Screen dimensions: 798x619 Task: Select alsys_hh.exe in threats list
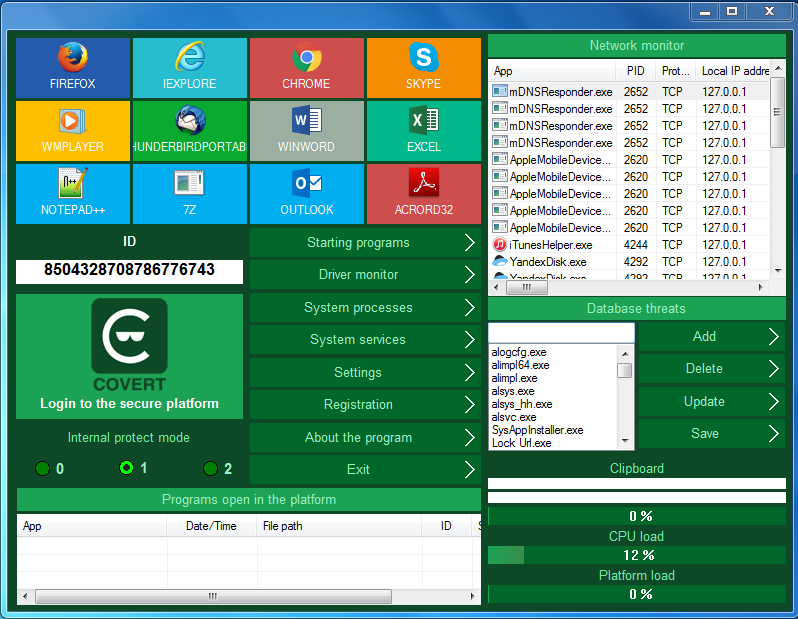(522, 404)
